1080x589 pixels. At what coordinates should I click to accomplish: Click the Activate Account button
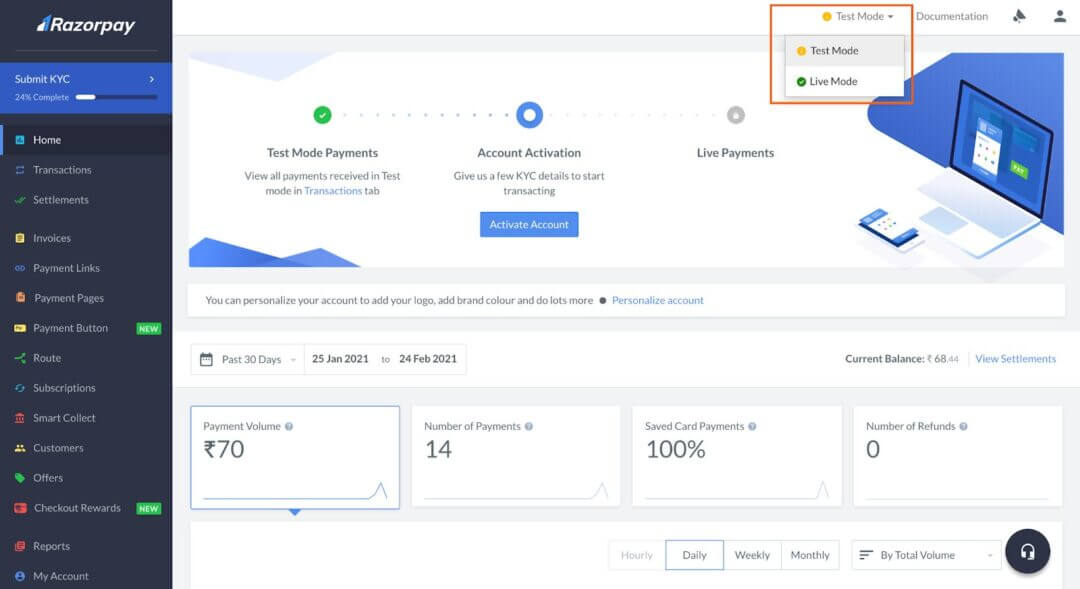(x=529, y=225)
